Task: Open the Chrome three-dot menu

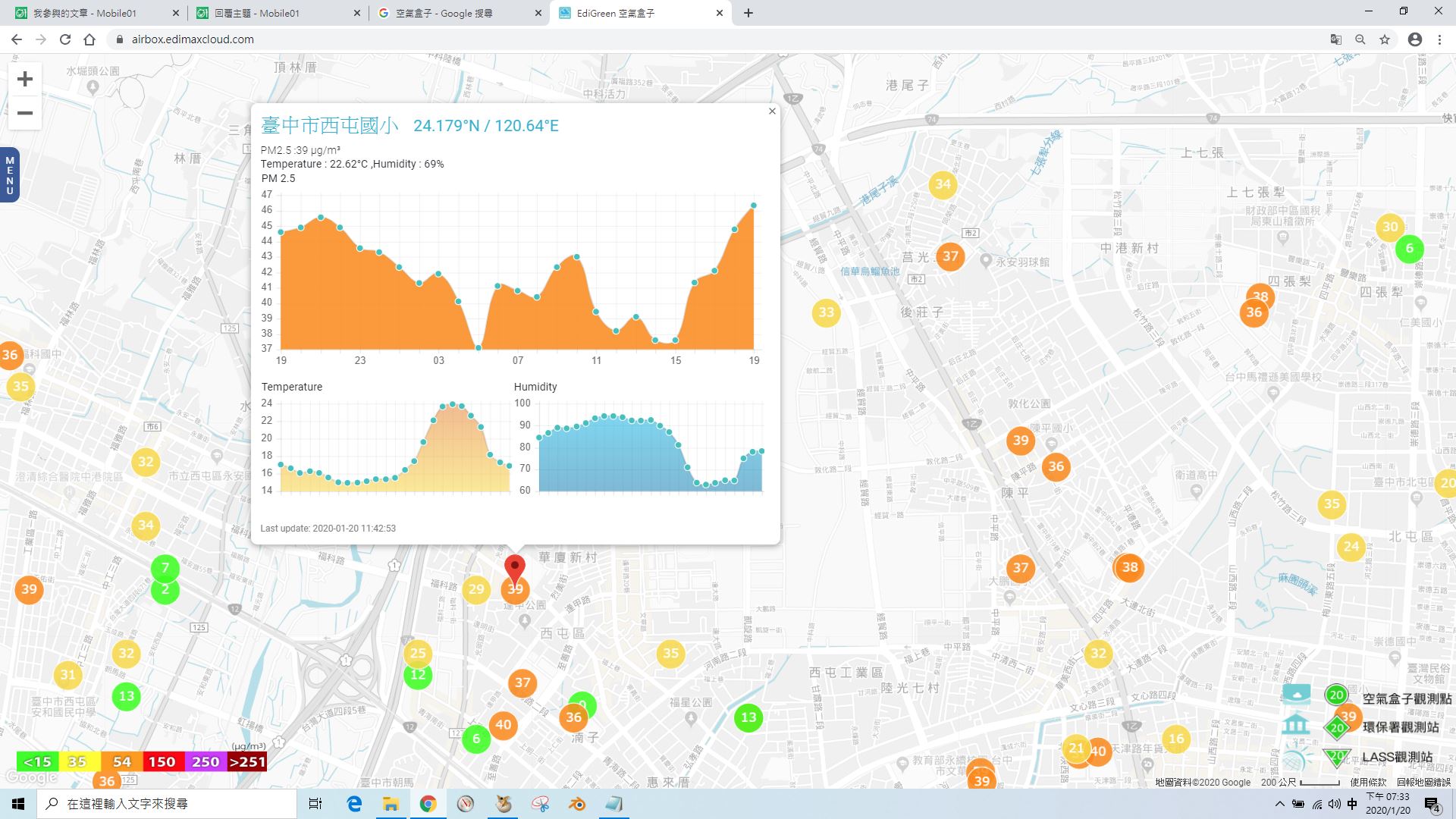Action: [1439, 39]
